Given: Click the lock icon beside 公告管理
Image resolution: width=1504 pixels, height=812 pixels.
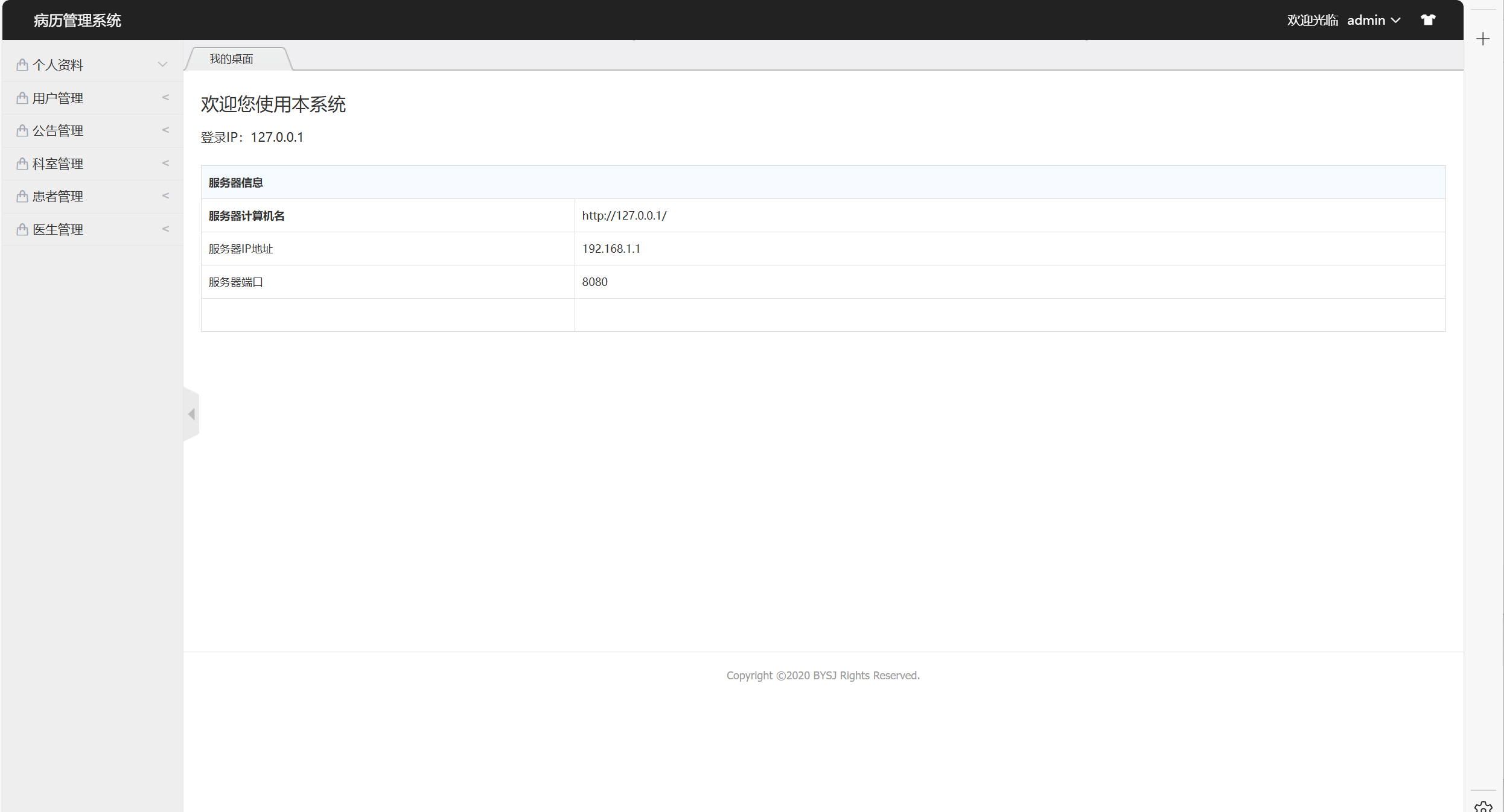Looking at the screenshot, I should 22,130.
